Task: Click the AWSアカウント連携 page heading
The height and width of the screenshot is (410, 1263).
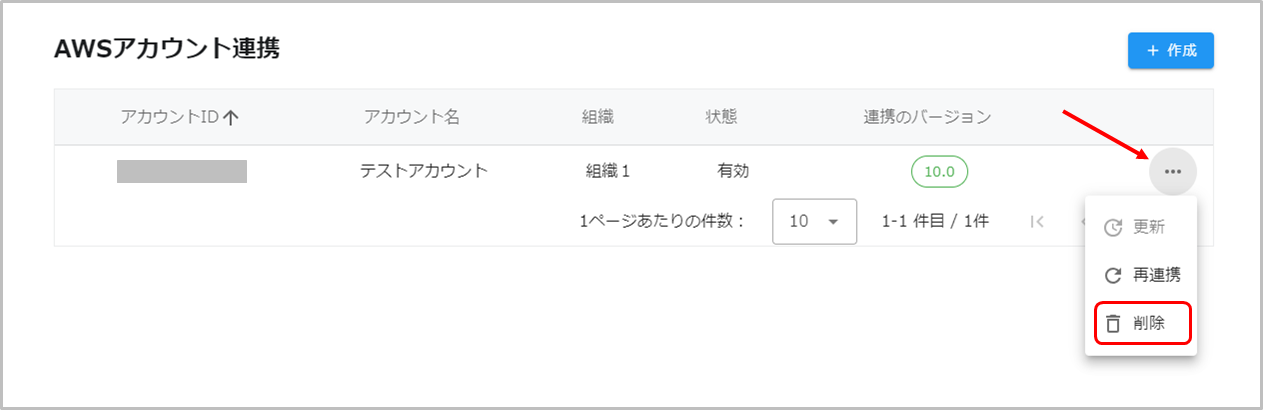Action: click(x=167, y=49)
